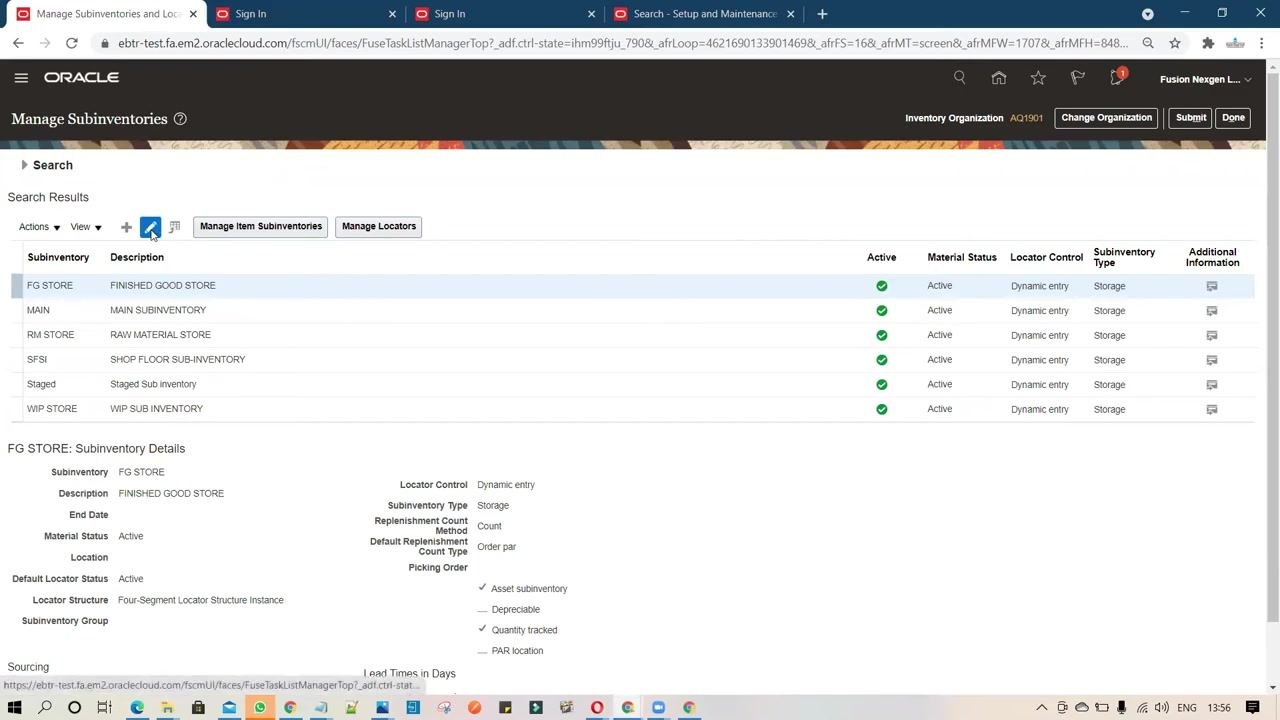
Task: Open Additional Information icon for Staged row
Action: [1212, 384]
